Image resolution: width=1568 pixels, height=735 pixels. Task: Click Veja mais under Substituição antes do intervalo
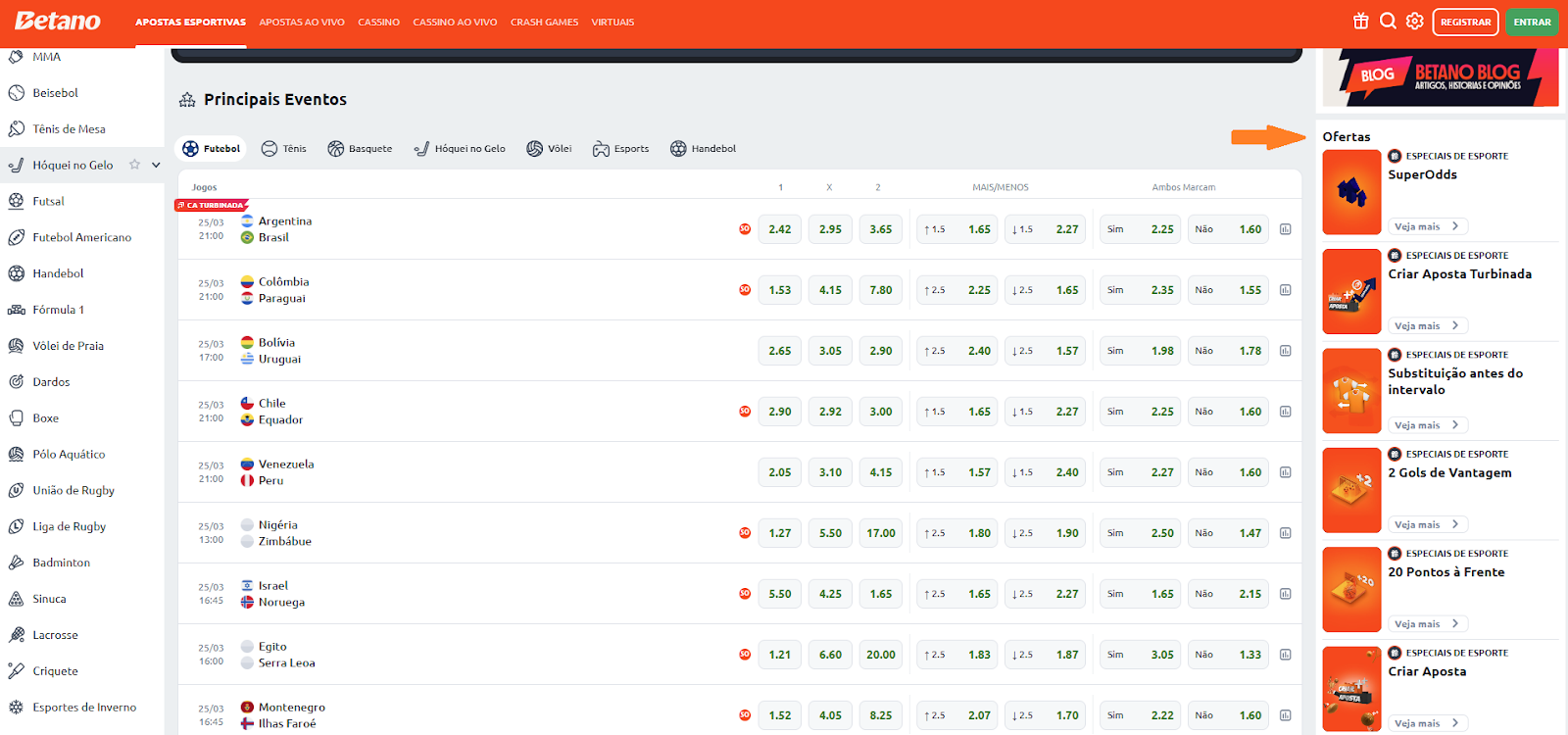(x=1428, y=425)
